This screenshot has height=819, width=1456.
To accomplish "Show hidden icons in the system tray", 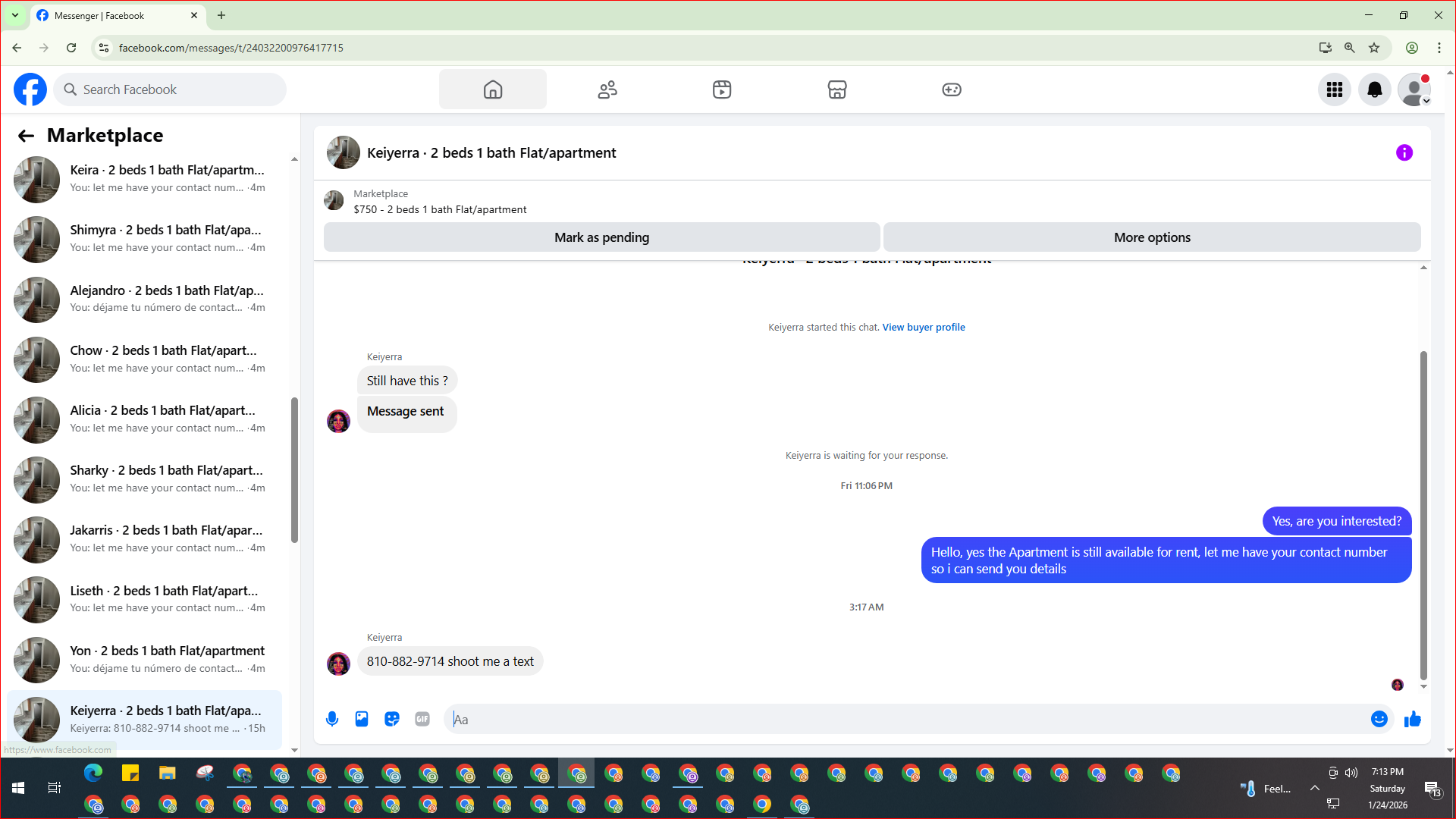I will [1314, 788].
